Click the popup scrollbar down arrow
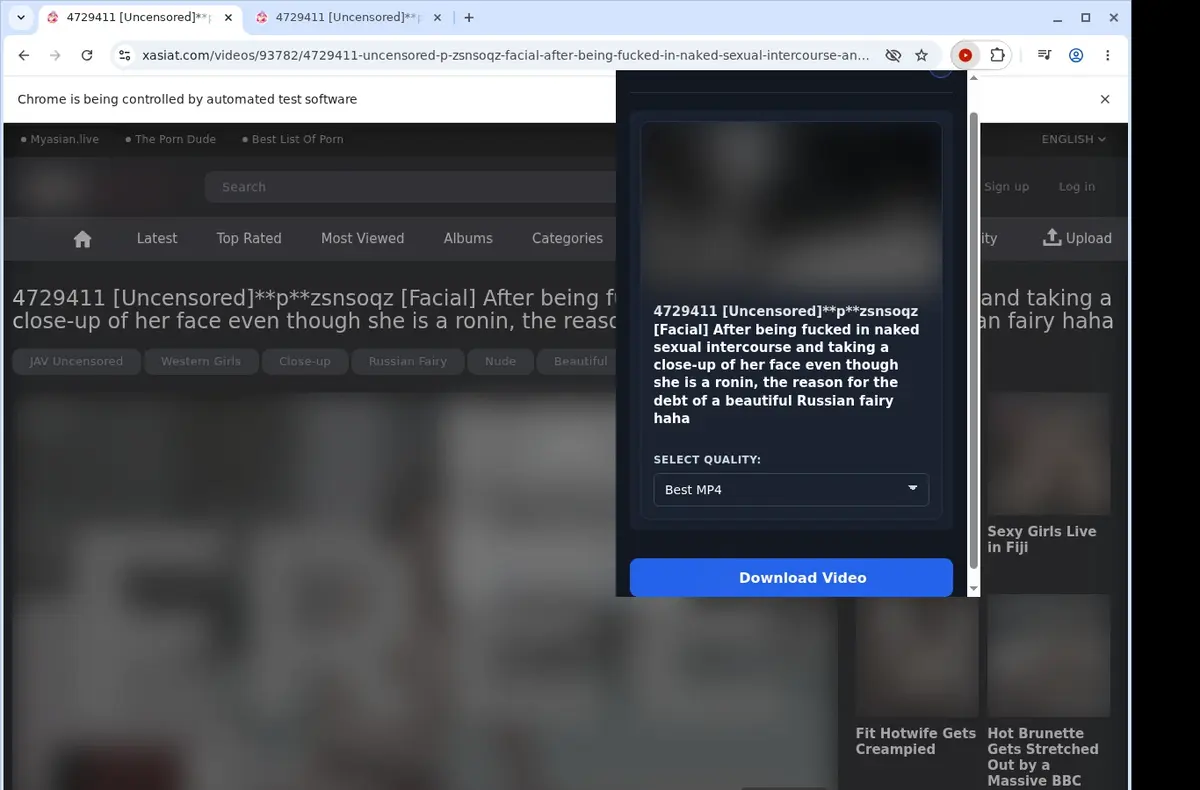This screenshot has width=1200, height=790. point(974,590)
